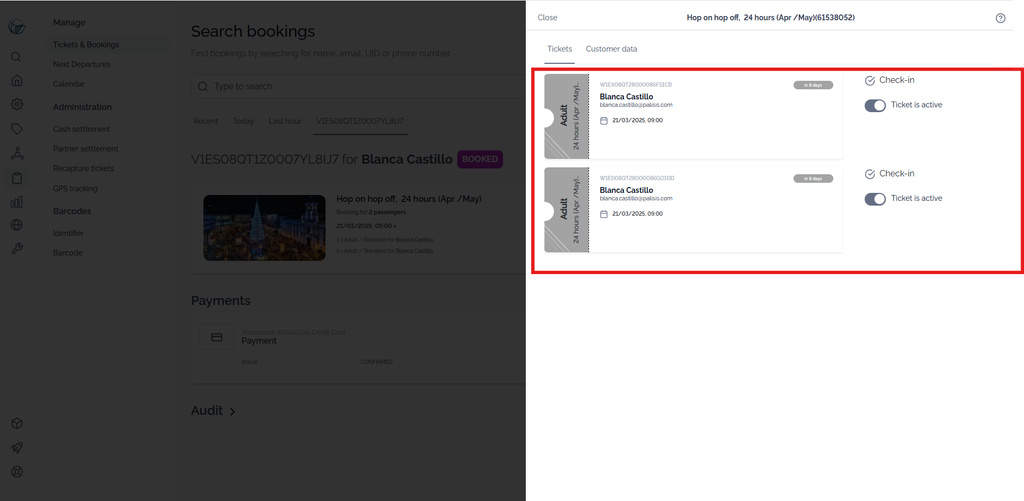Image resolution: width=1024 pixels, height=501 pixels.
Task: Toggle 'Ticket is active' for ticket W1EX
Action: coord(875,105)
